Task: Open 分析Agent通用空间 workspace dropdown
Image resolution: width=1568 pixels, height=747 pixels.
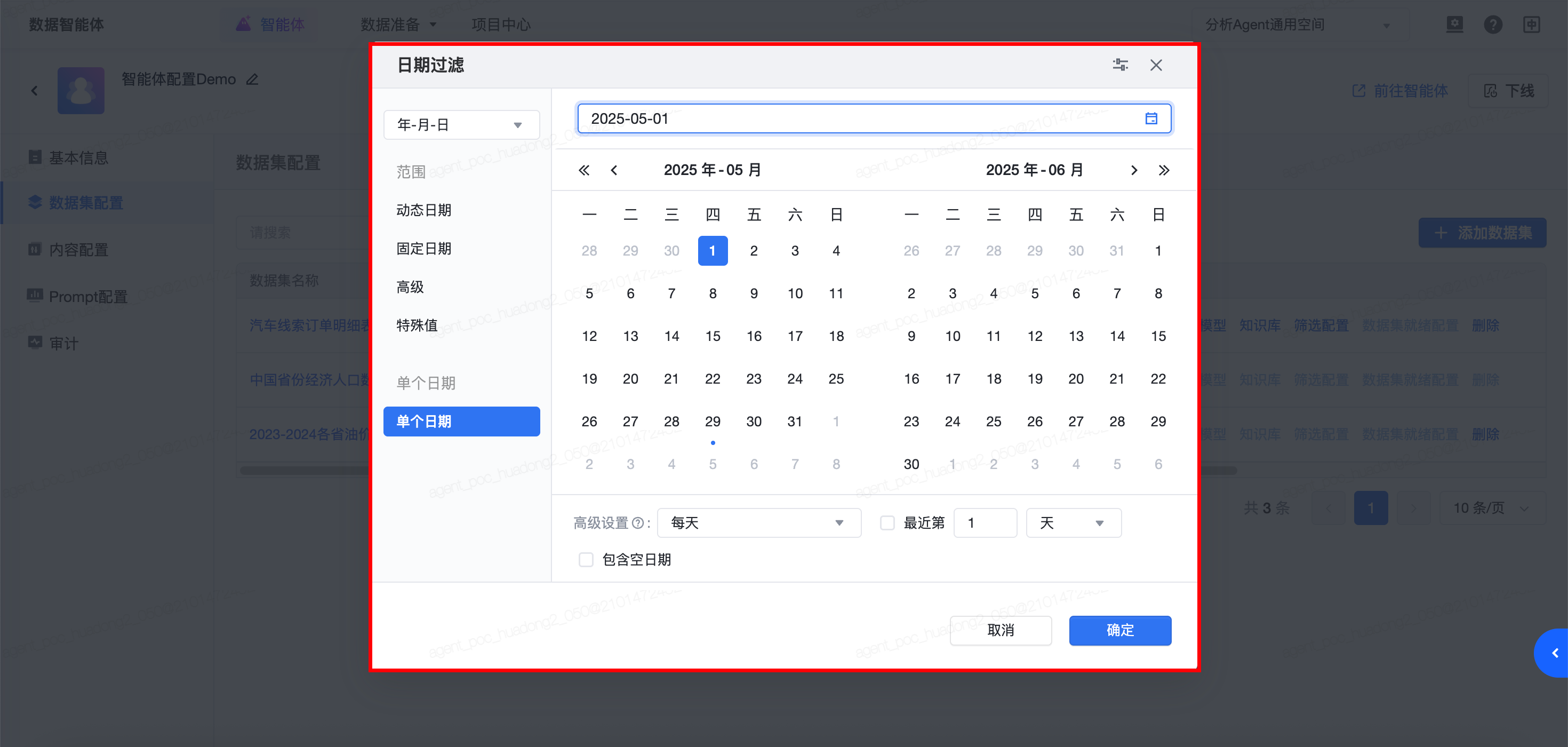Action: coord(1298,25)
